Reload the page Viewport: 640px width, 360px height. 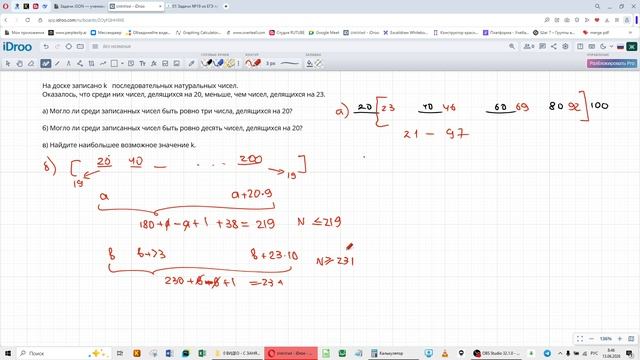tap(27, 20)
